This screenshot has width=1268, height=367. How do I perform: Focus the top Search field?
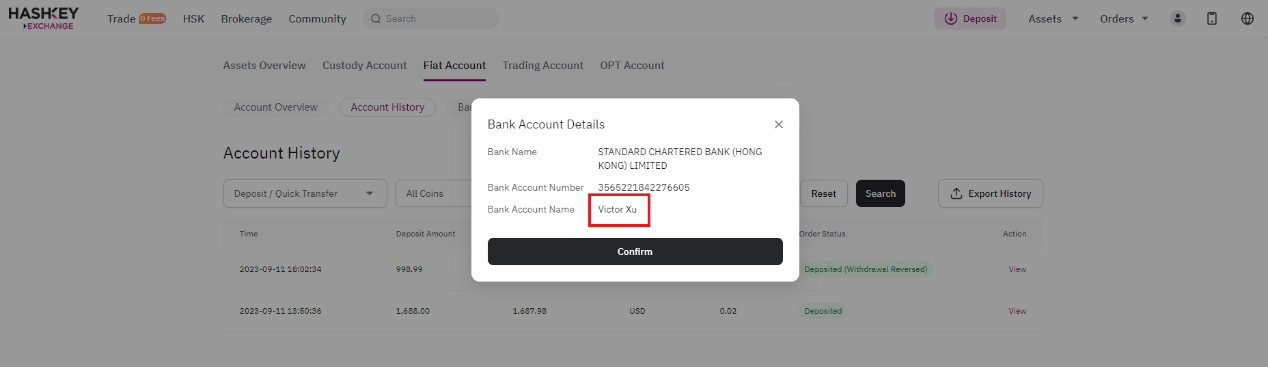(431, 19)
